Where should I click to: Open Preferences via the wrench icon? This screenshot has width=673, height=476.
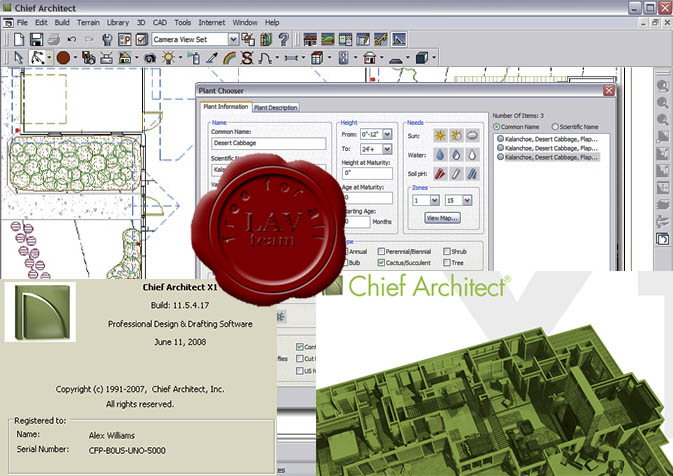pos(107,39)
